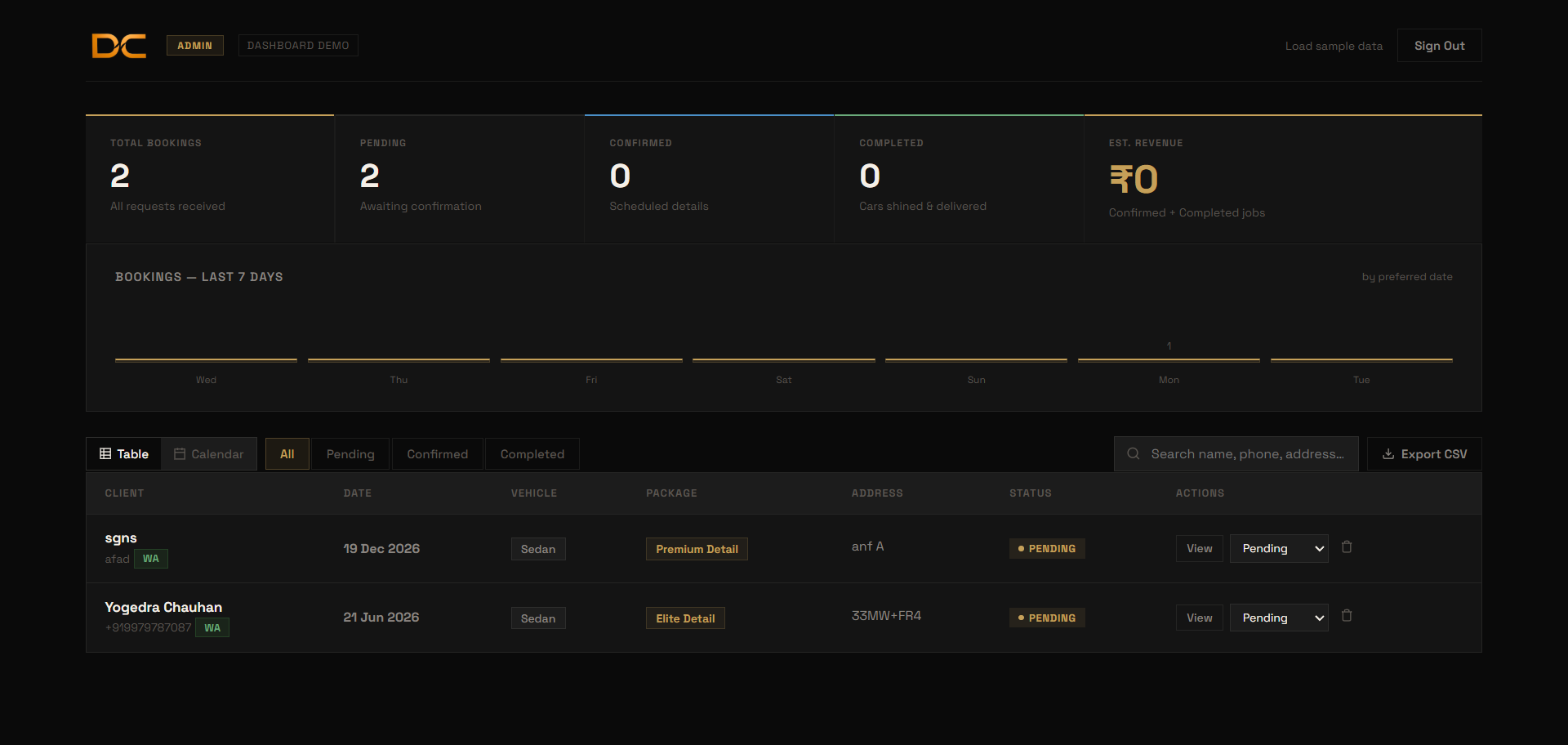Screen dimensions: 1568x745
Task: Click the Confirmed stat card
Action: click(710, 178)
